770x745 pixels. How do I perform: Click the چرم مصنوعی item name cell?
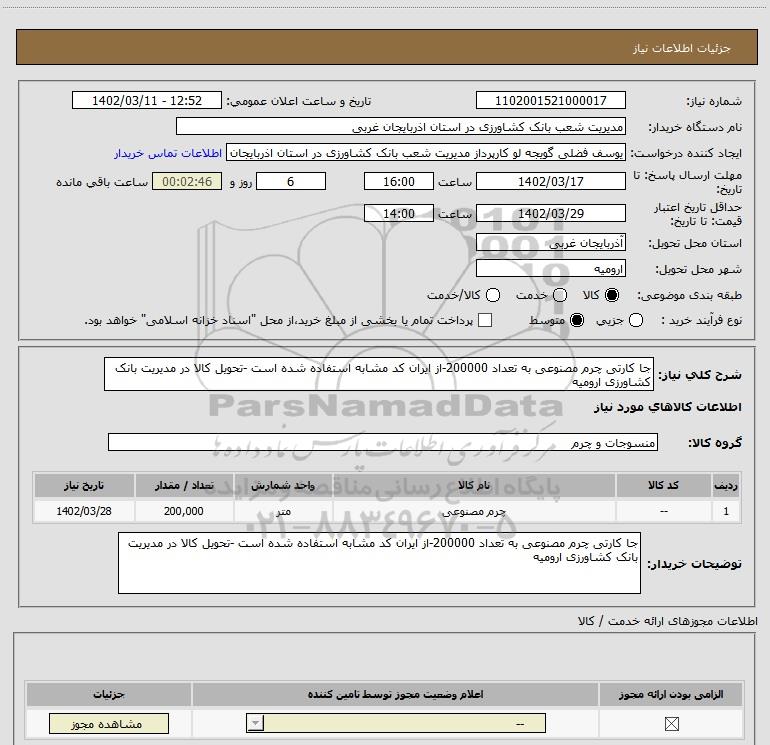click(x=474, y=511)
